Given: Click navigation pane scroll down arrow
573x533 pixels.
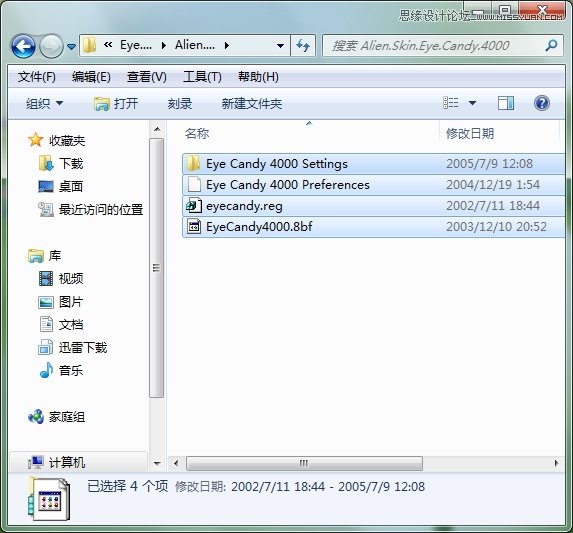Looking at the screenshot, I should (x=157, y=464).
